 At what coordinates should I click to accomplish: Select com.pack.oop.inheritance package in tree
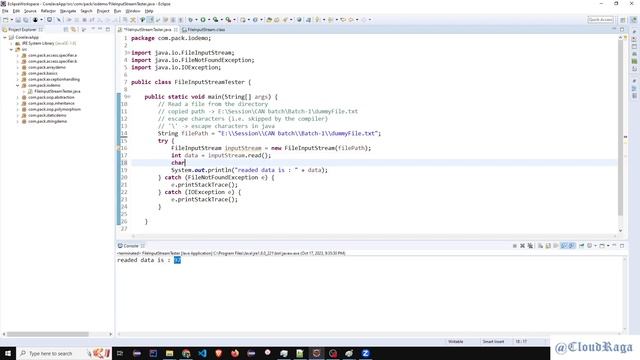point(51,103)
